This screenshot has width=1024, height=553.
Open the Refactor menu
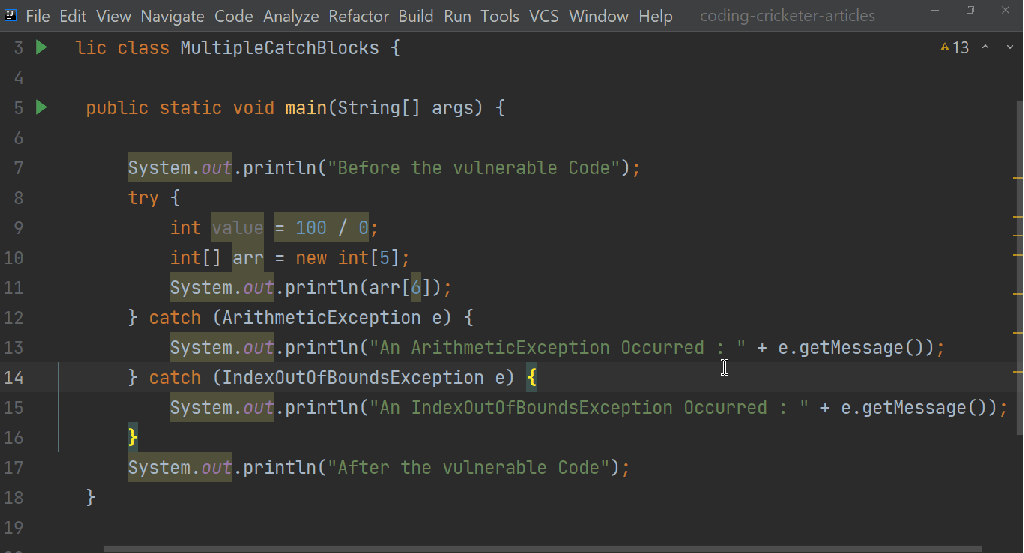[359, 16]
